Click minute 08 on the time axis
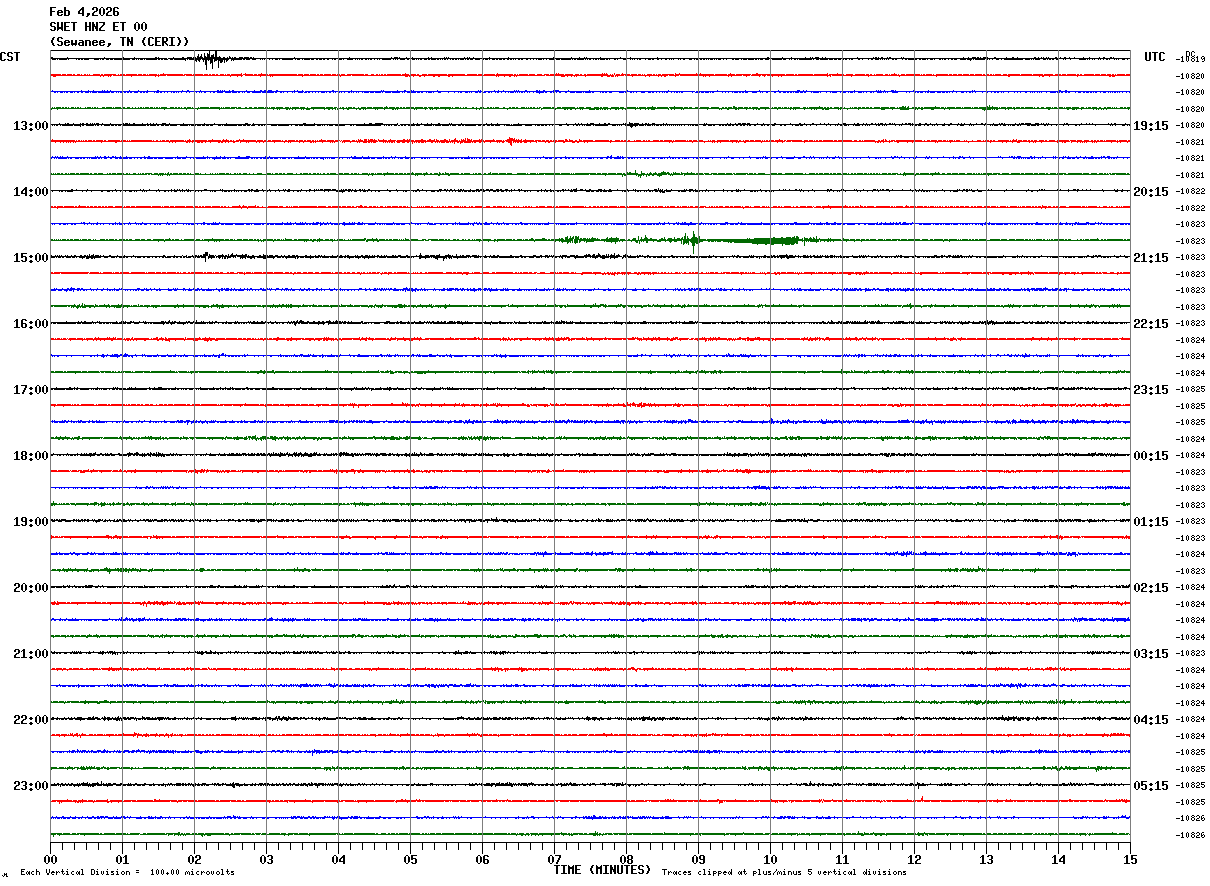The image size is (1210, 886). click(x=626, y=859)
